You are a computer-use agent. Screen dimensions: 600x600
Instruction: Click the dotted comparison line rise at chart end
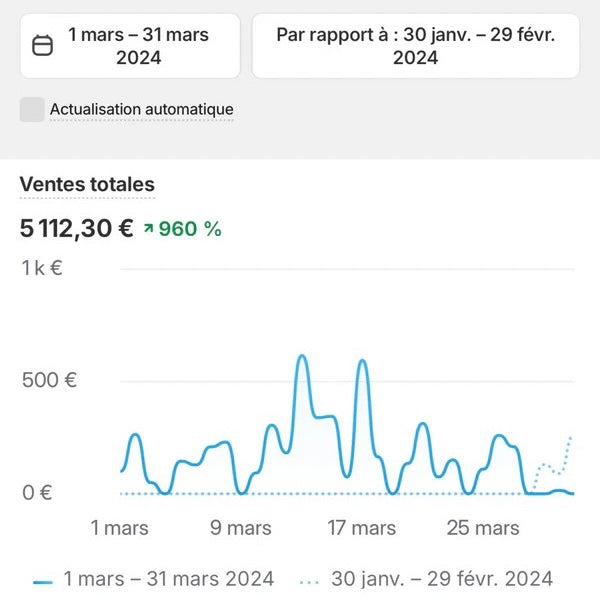pos(569,442)
